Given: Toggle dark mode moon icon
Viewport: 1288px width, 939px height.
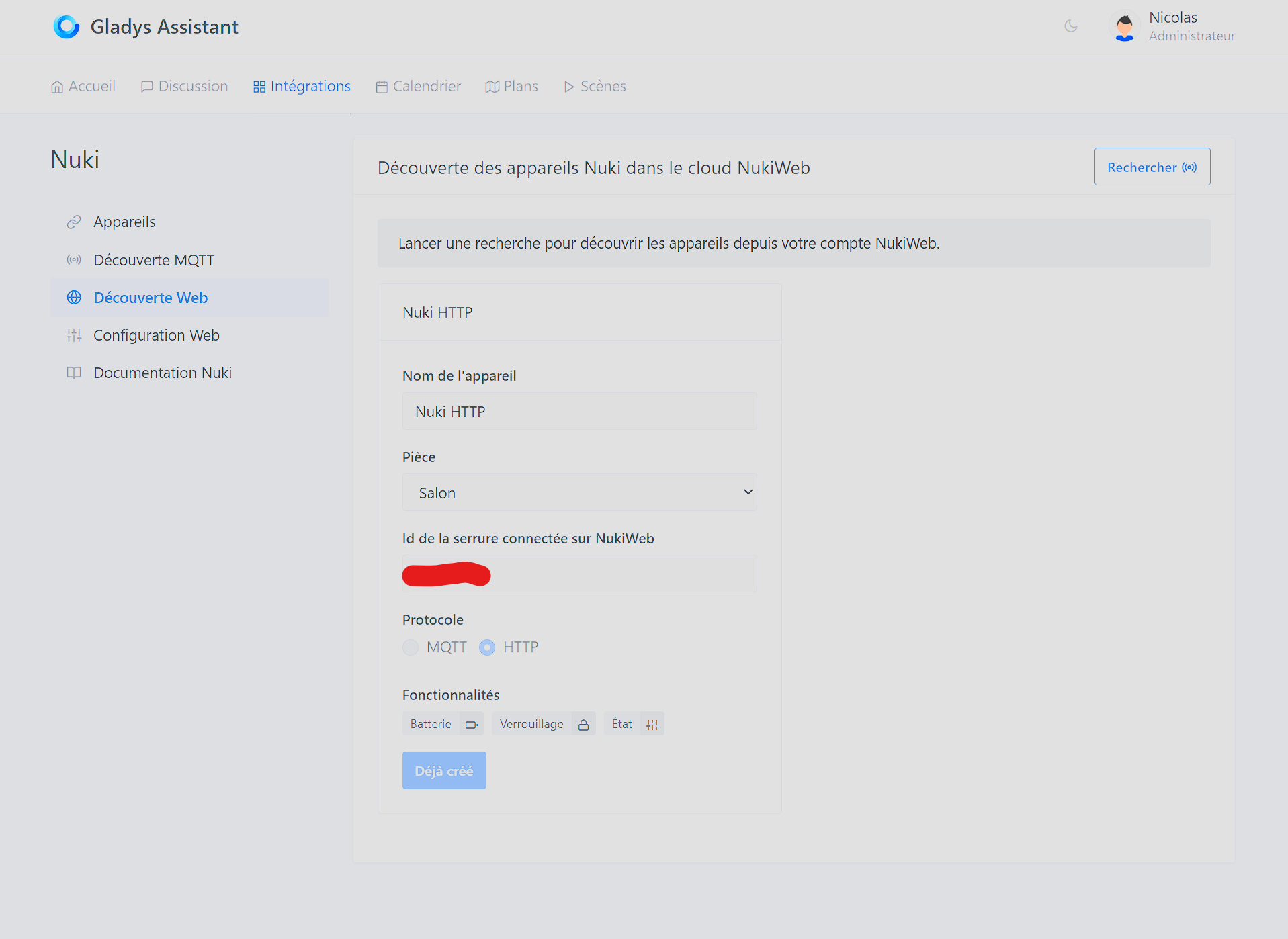Looking at the screenshot, I should [1071, 26].
